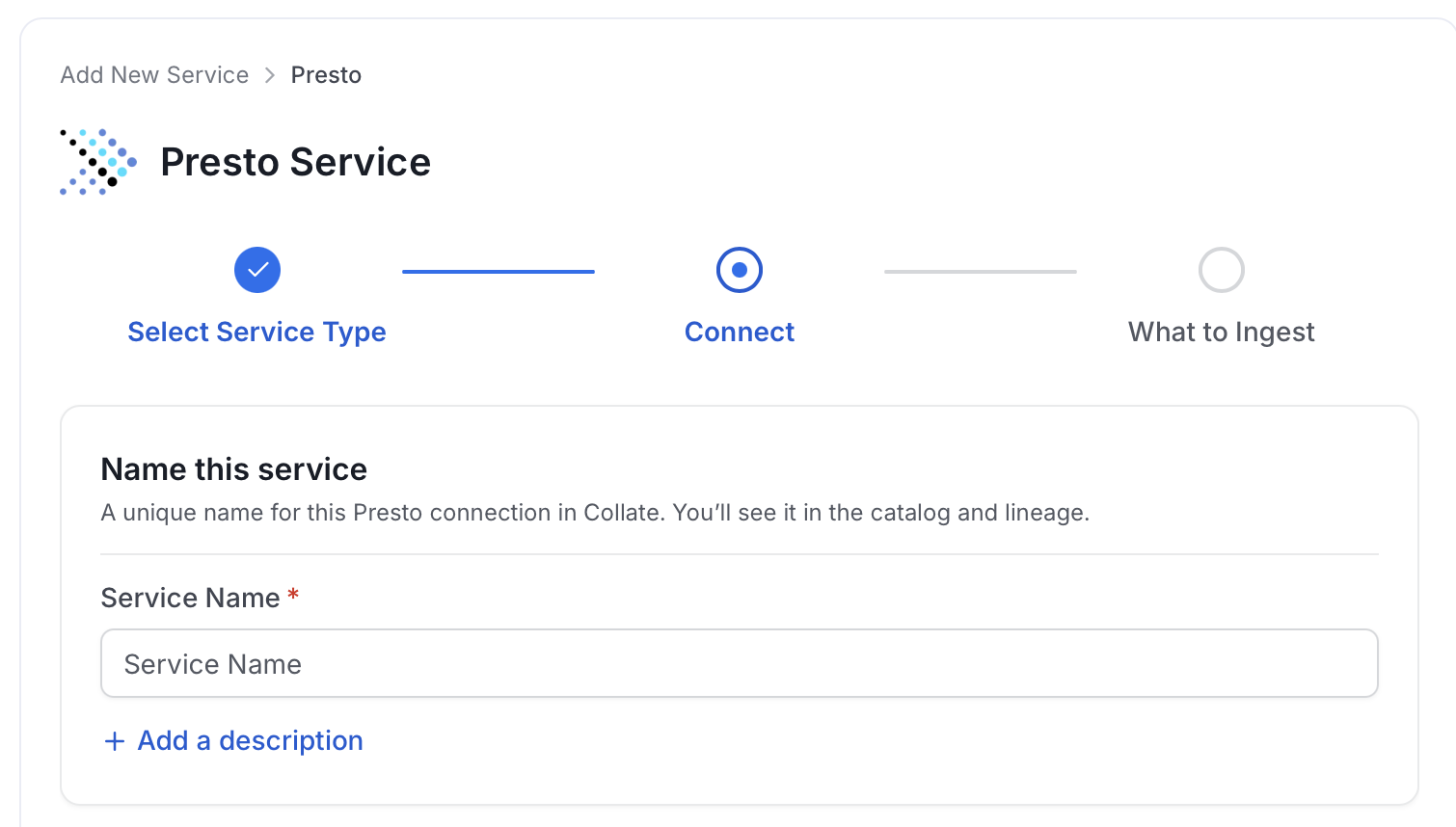Open the Select Service Type step
Viewport: 1456px width, 827px height.
pos(256,332)
